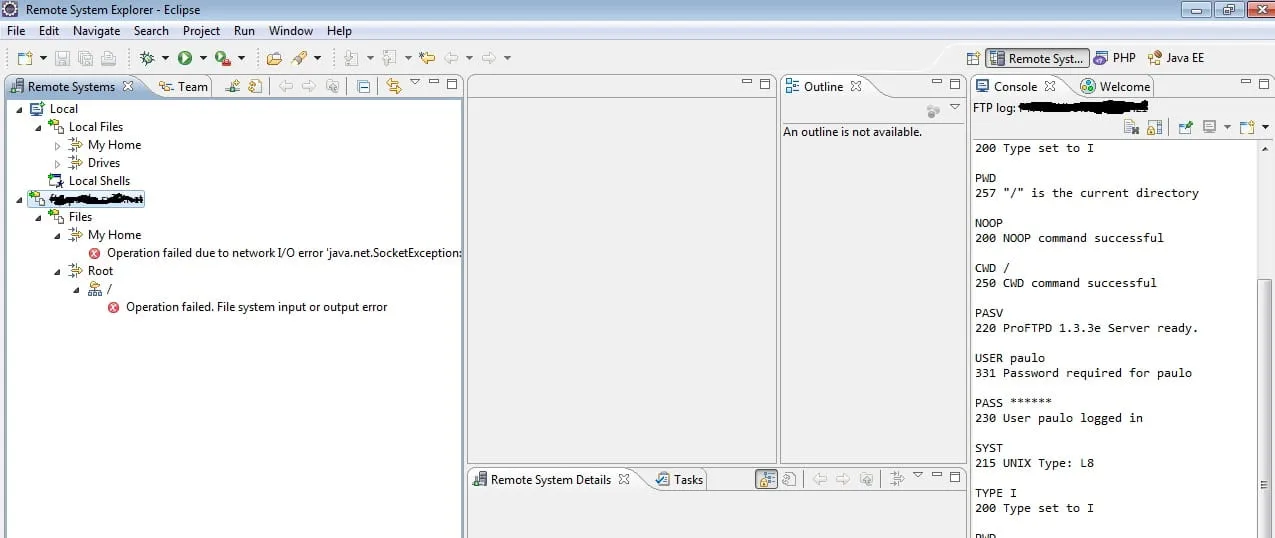Click Define connection icon in Remote Systems
This screenshot has height=538, width=1275.
pos(233,86)
